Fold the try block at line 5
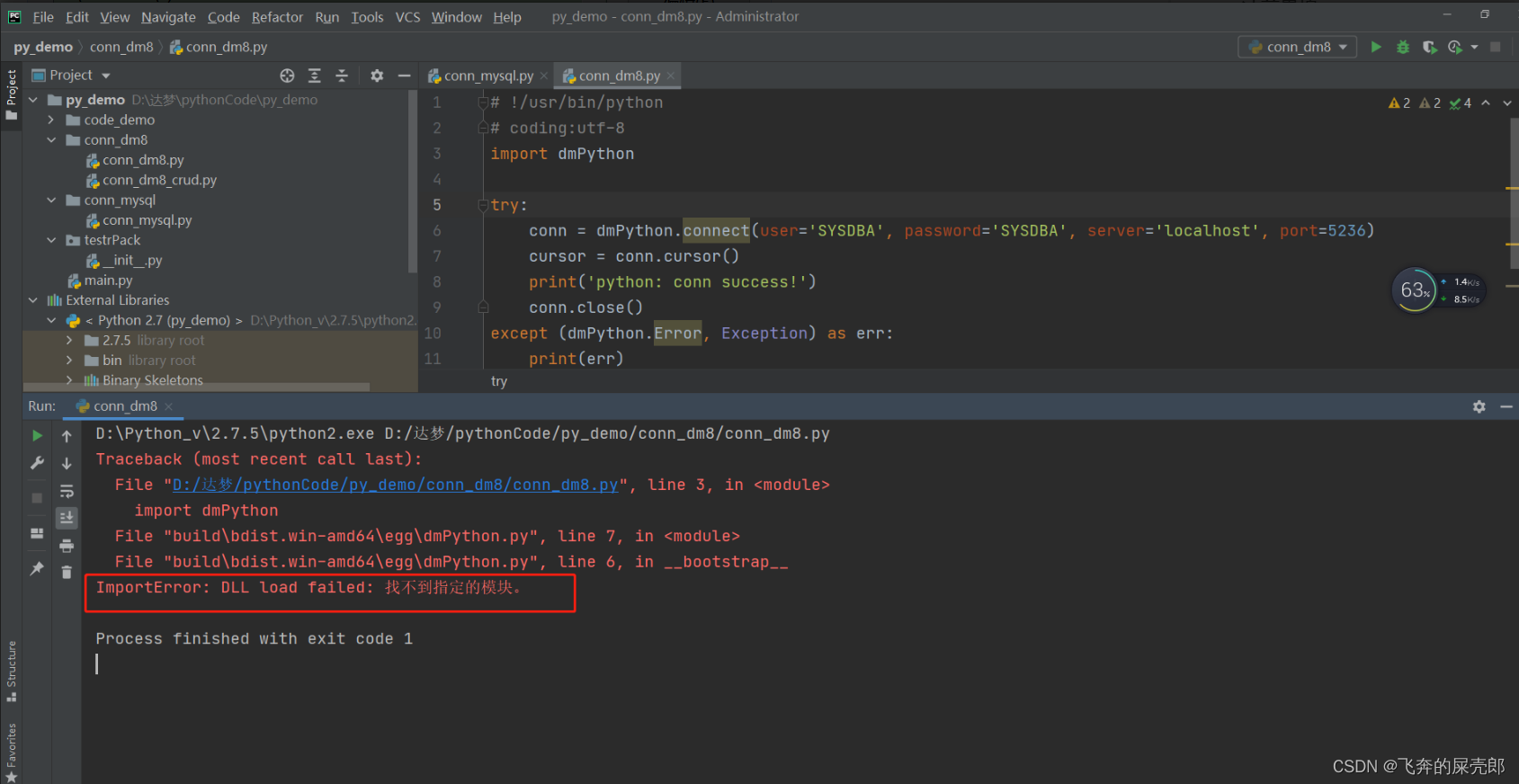1519x784 pixels. [483, 205]
